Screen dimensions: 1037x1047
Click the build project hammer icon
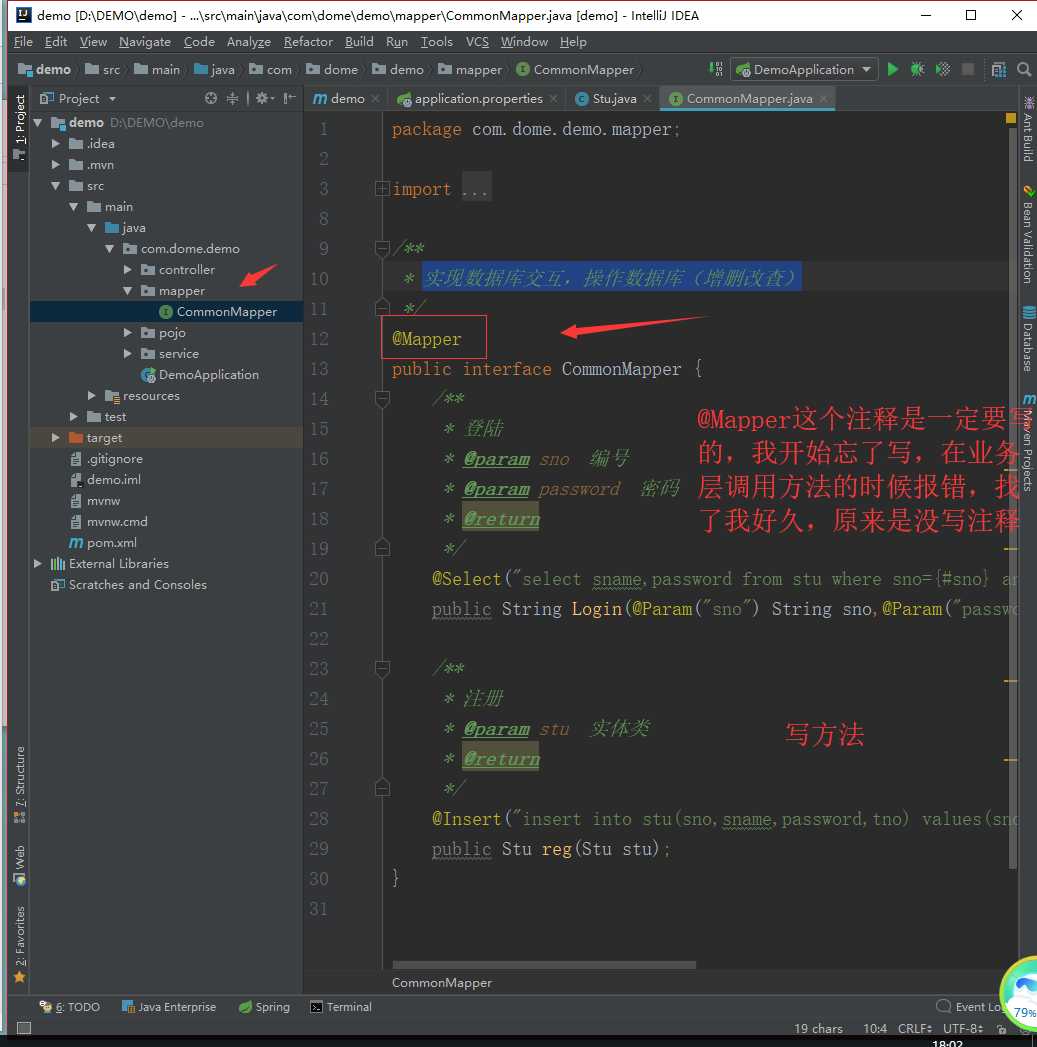[716, 69]
